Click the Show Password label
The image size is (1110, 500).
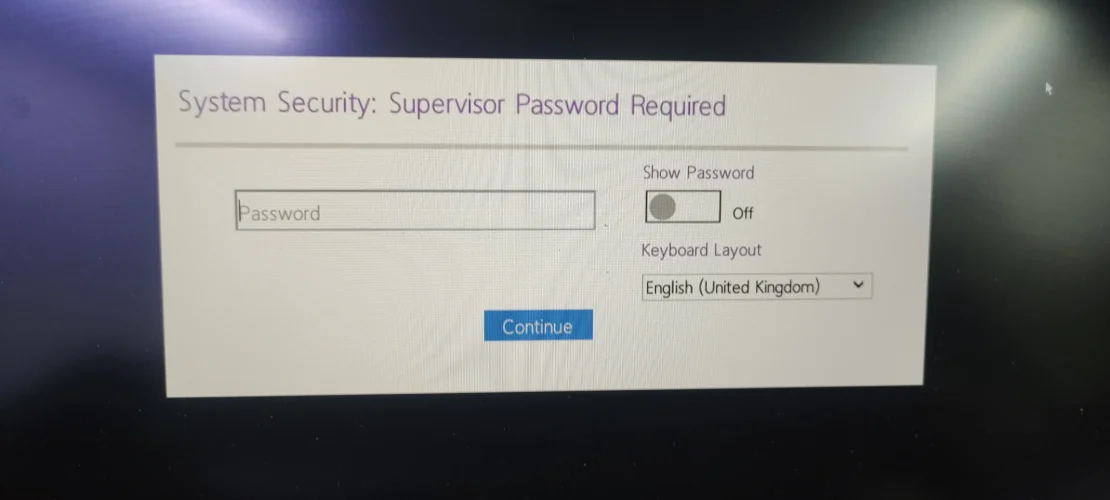(x=698, y=173)
